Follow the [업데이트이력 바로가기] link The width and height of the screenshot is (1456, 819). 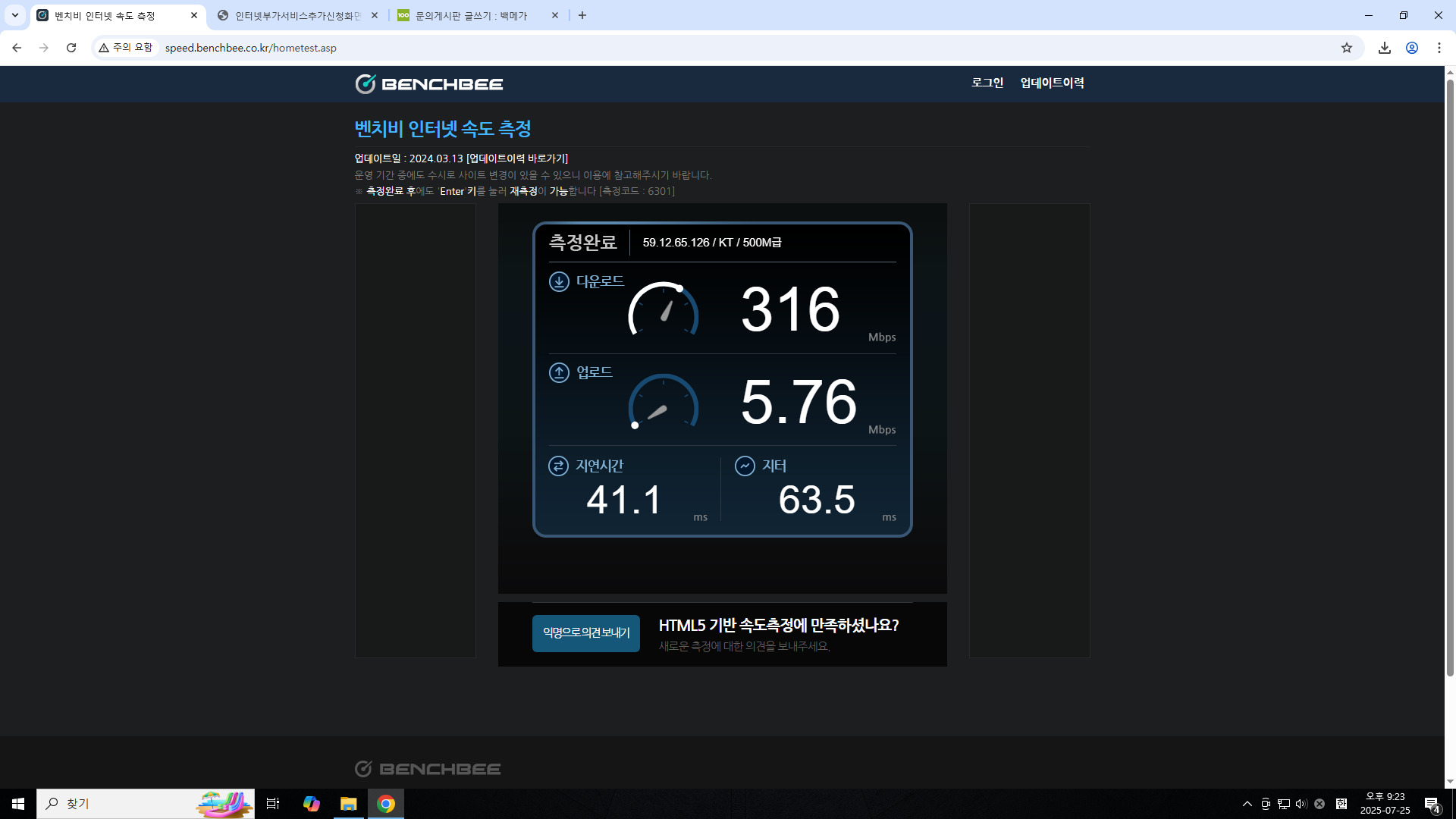pos(517,158)
